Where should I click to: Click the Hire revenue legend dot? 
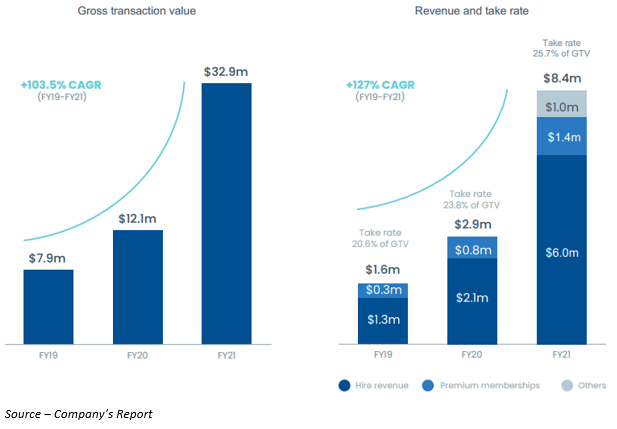coord(346,383)
